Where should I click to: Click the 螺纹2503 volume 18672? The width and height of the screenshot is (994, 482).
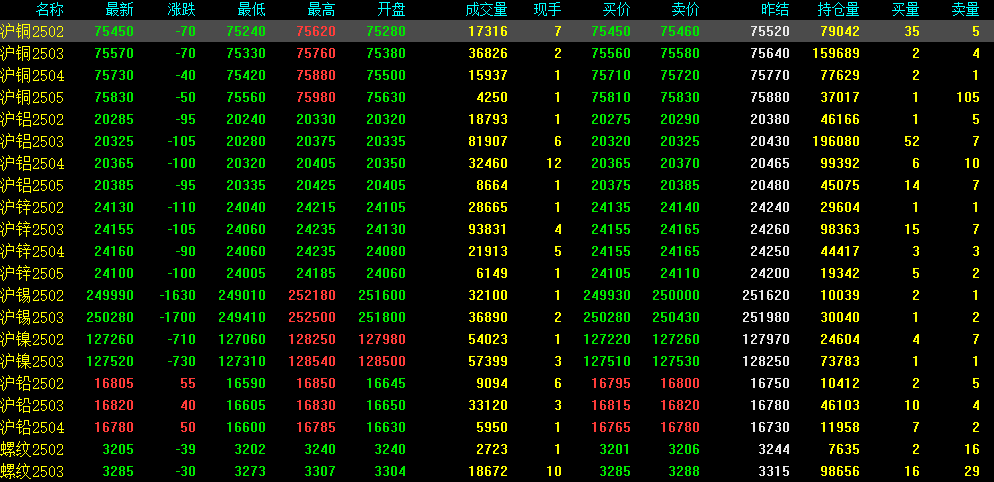tap(488, 471)
